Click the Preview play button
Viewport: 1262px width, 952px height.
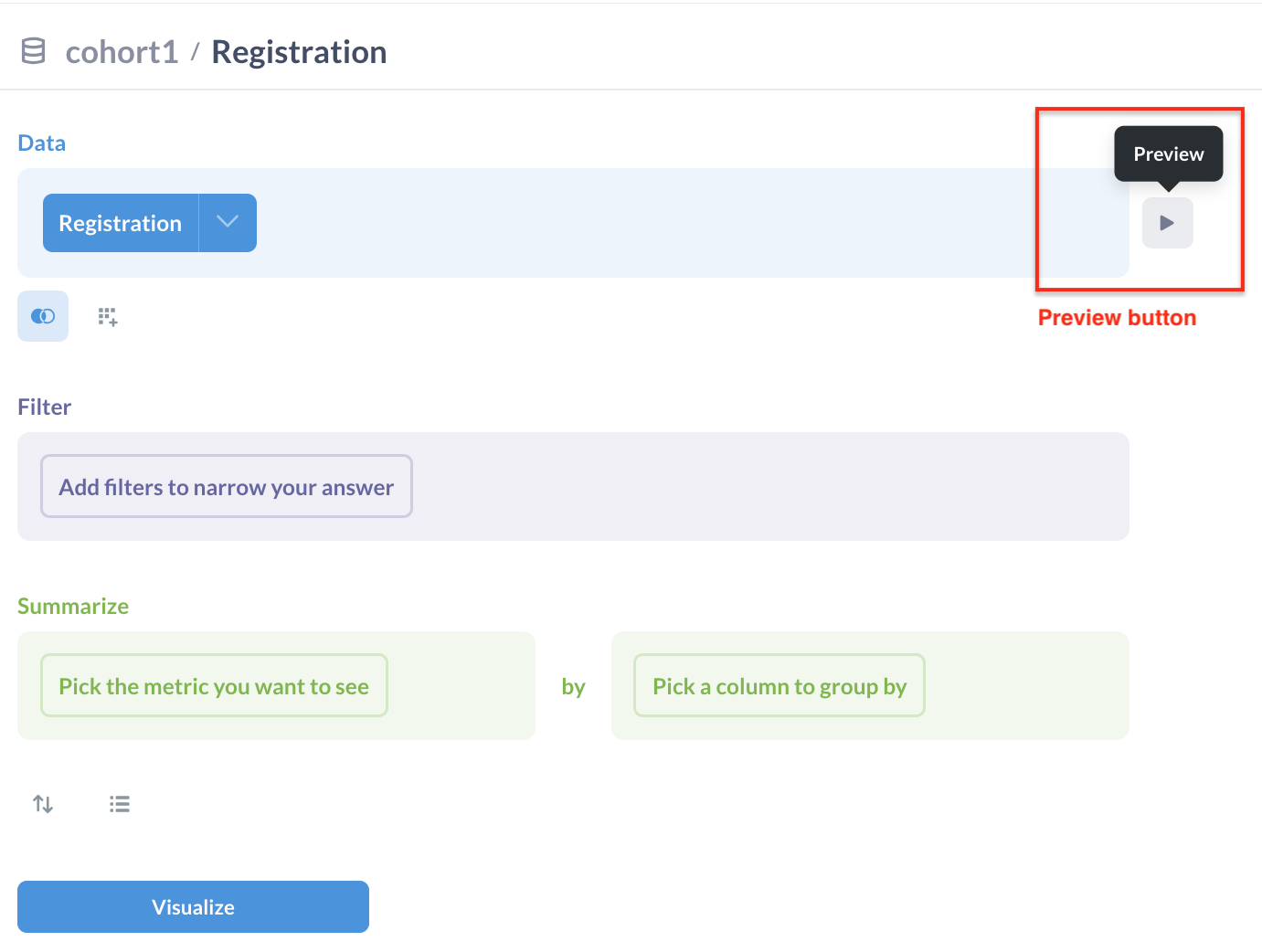click(x=1167, y=222)
